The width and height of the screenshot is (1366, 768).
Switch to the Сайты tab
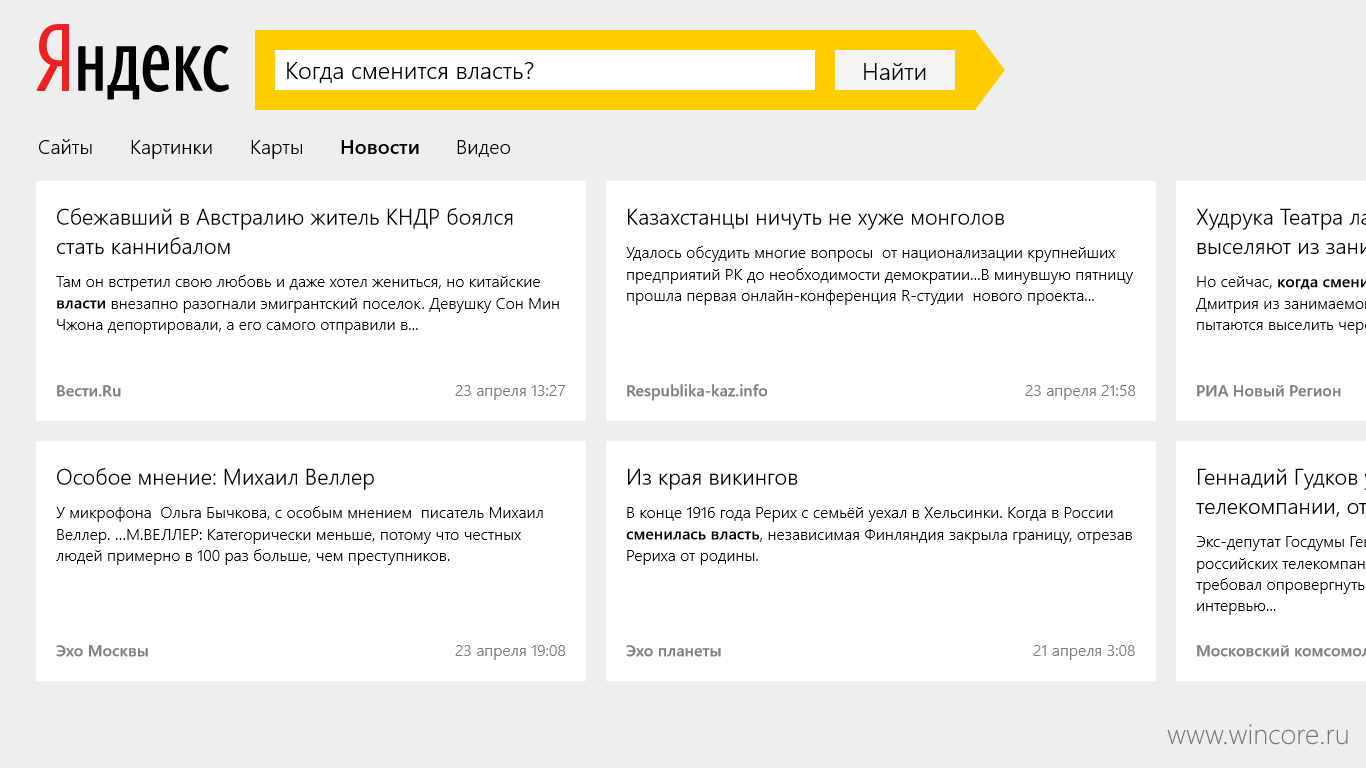click(65, 147)
